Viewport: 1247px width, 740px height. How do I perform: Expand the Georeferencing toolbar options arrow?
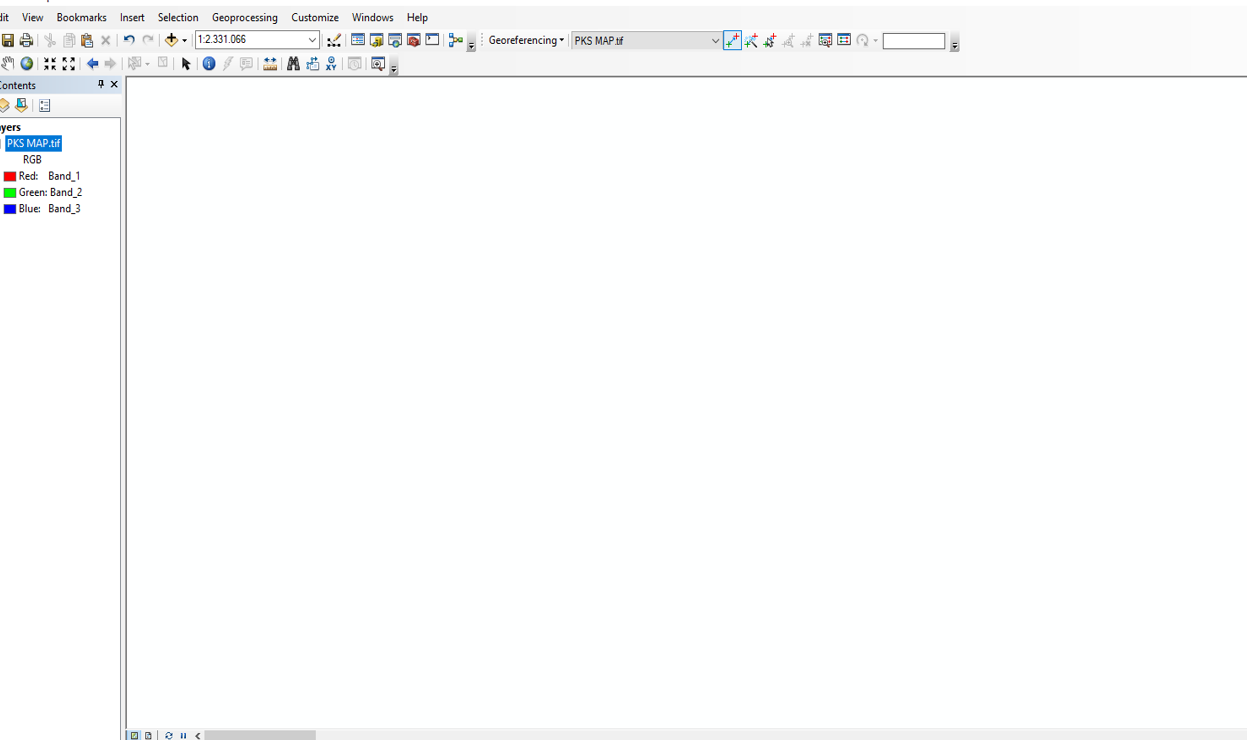[x=954, y=44]
